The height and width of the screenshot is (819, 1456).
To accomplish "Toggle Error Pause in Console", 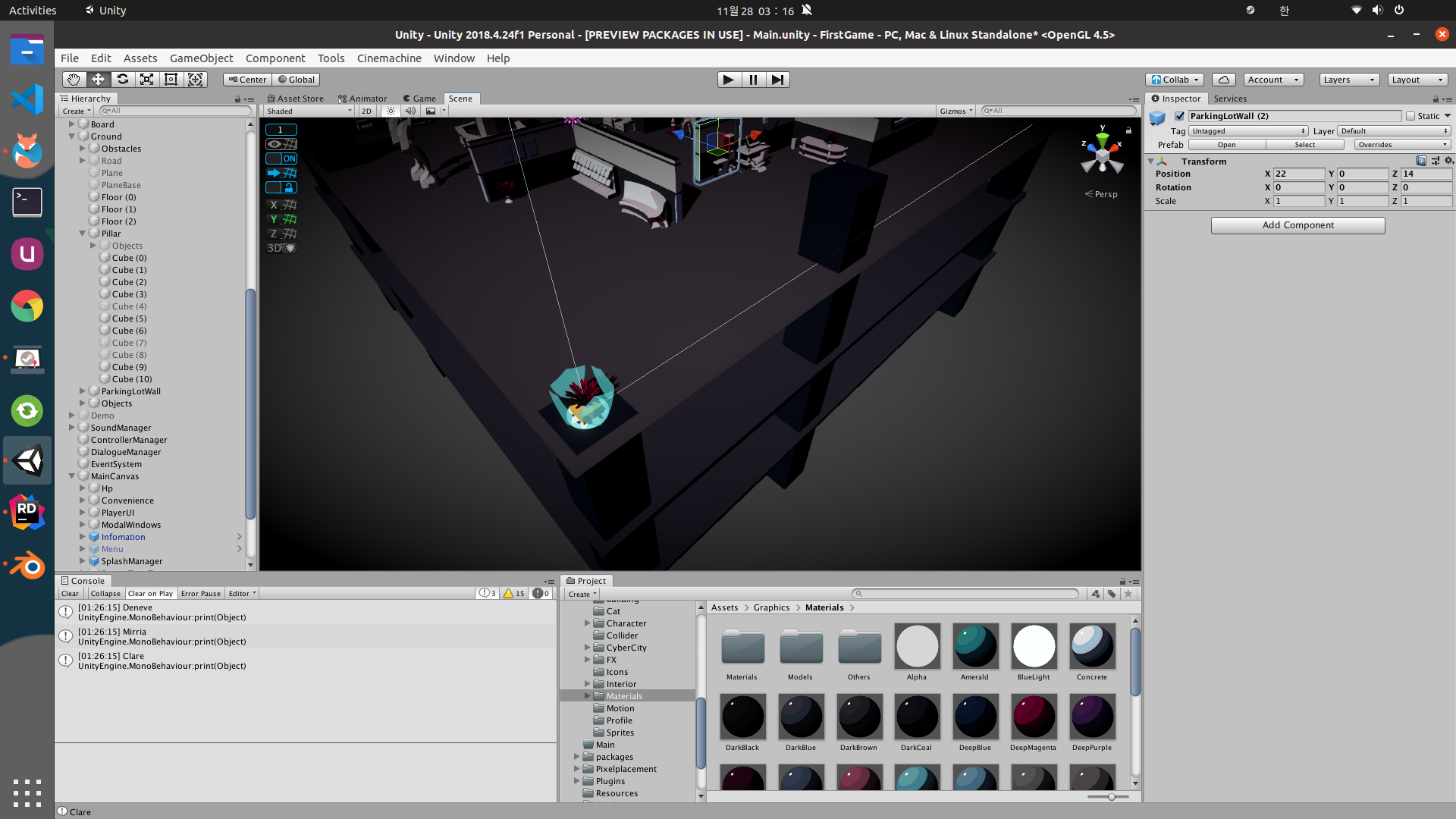I will [x=201, y=594].
